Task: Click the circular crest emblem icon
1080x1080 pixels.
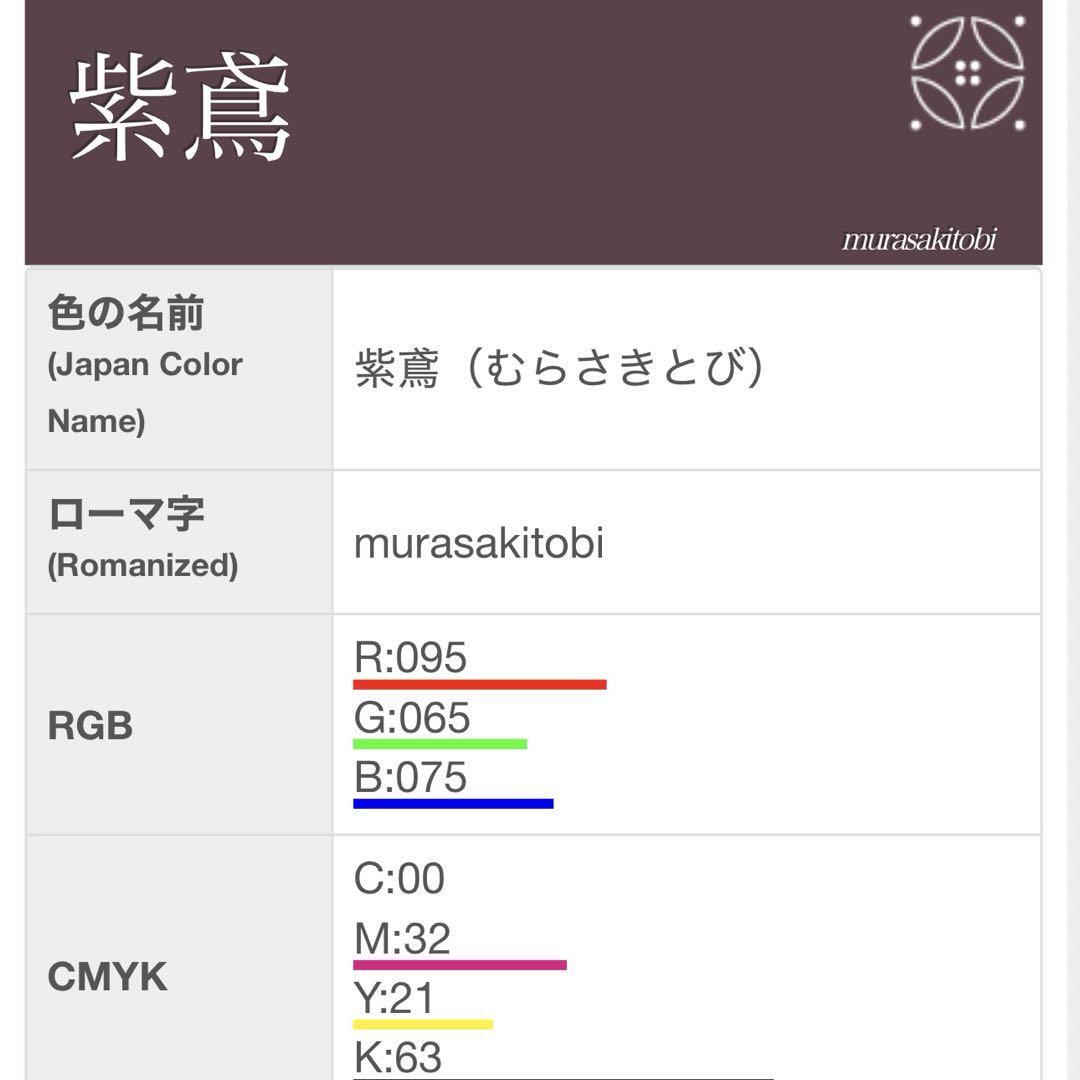Action: [x=967, y=72]
